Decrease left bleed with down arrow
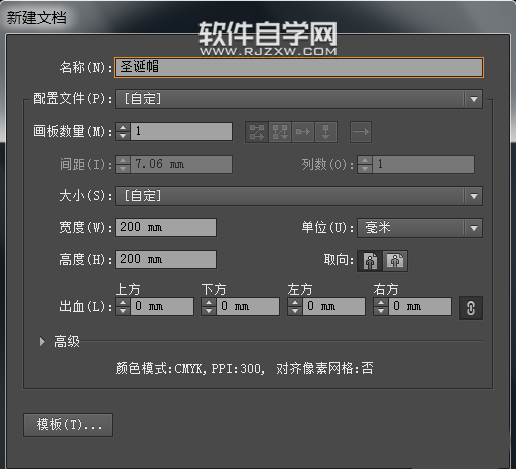The height and width of the screenshot is (469, 516). [295, 311]
